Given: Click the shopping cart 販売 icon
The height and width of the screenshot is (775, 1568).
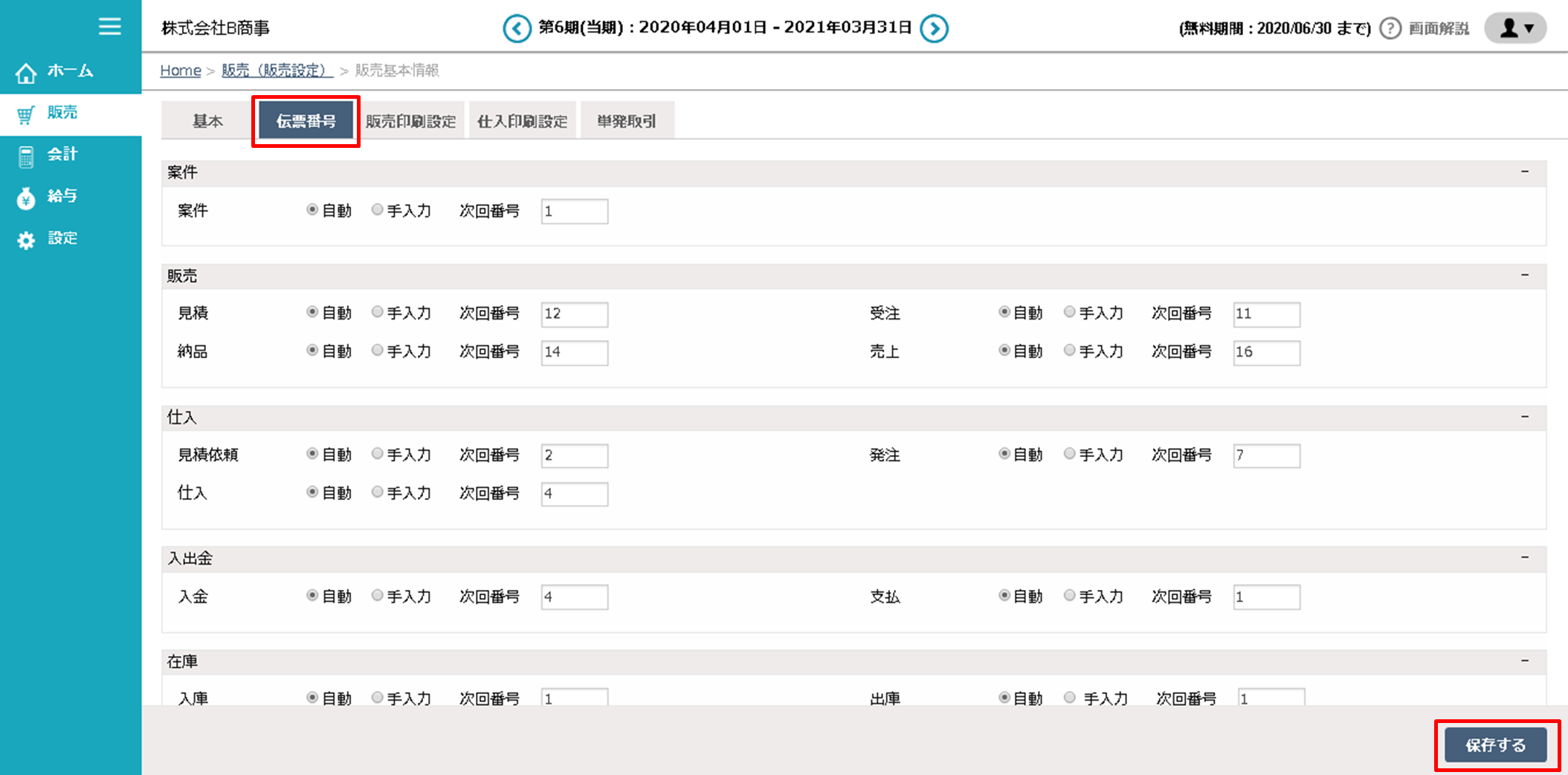Looking at the screenshot, I should tap(26, 114).
